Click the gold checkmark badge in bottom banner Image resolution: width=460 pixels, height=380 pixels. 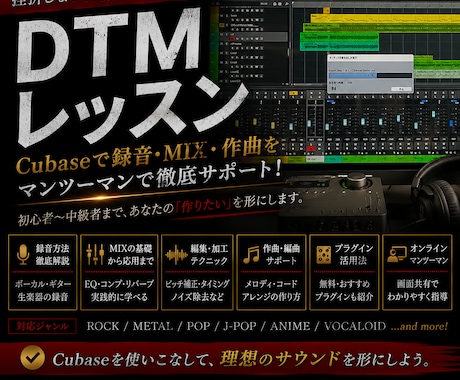pyautogui.click(x=32, y=358)
